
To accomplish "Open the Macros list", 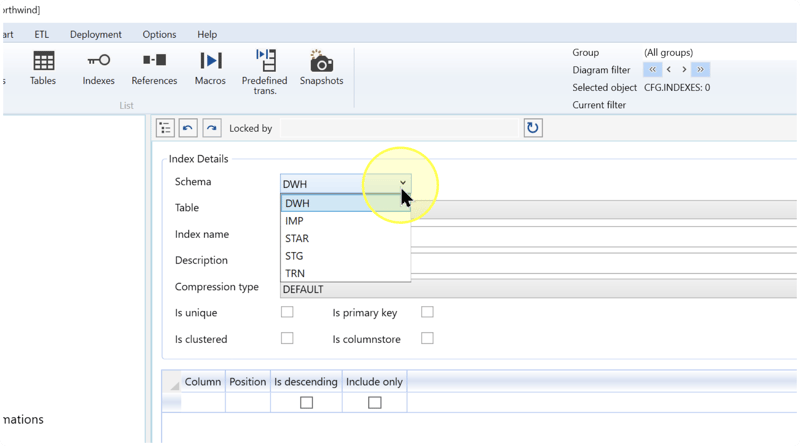I will [x=210, y=68].
